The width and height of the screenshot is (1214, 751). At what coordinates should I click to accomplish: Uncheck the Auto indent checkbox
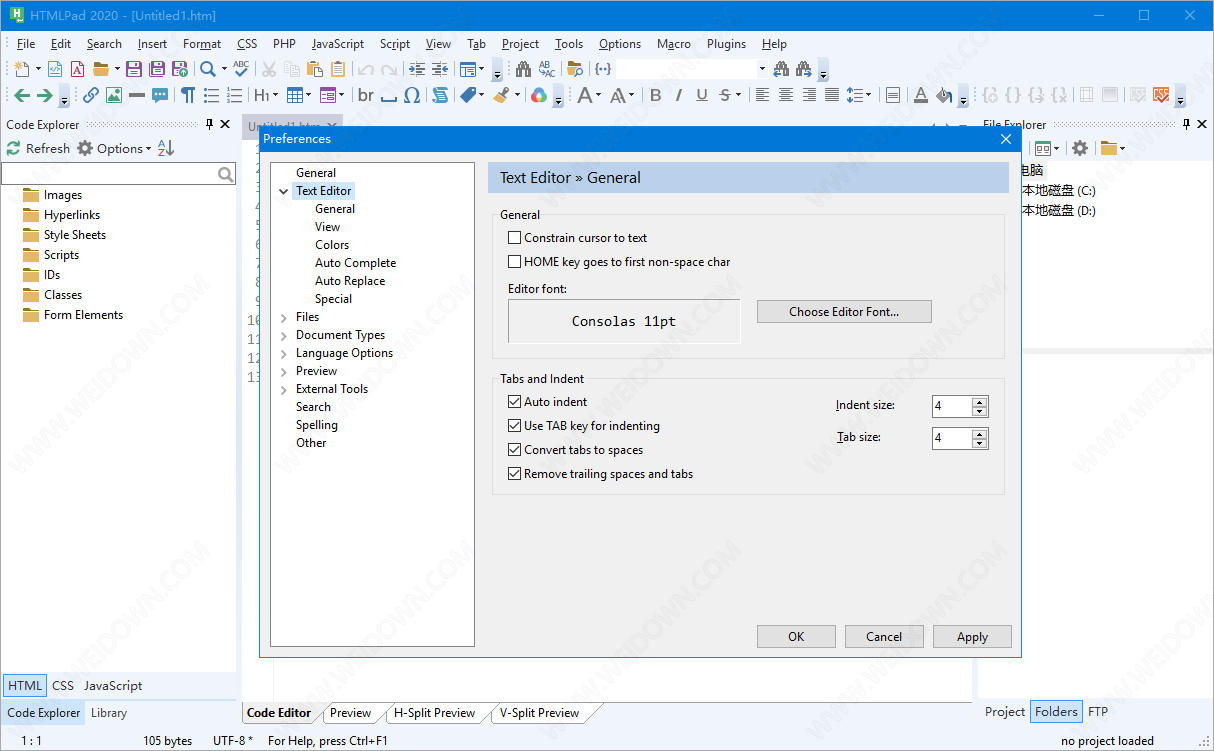515,402
